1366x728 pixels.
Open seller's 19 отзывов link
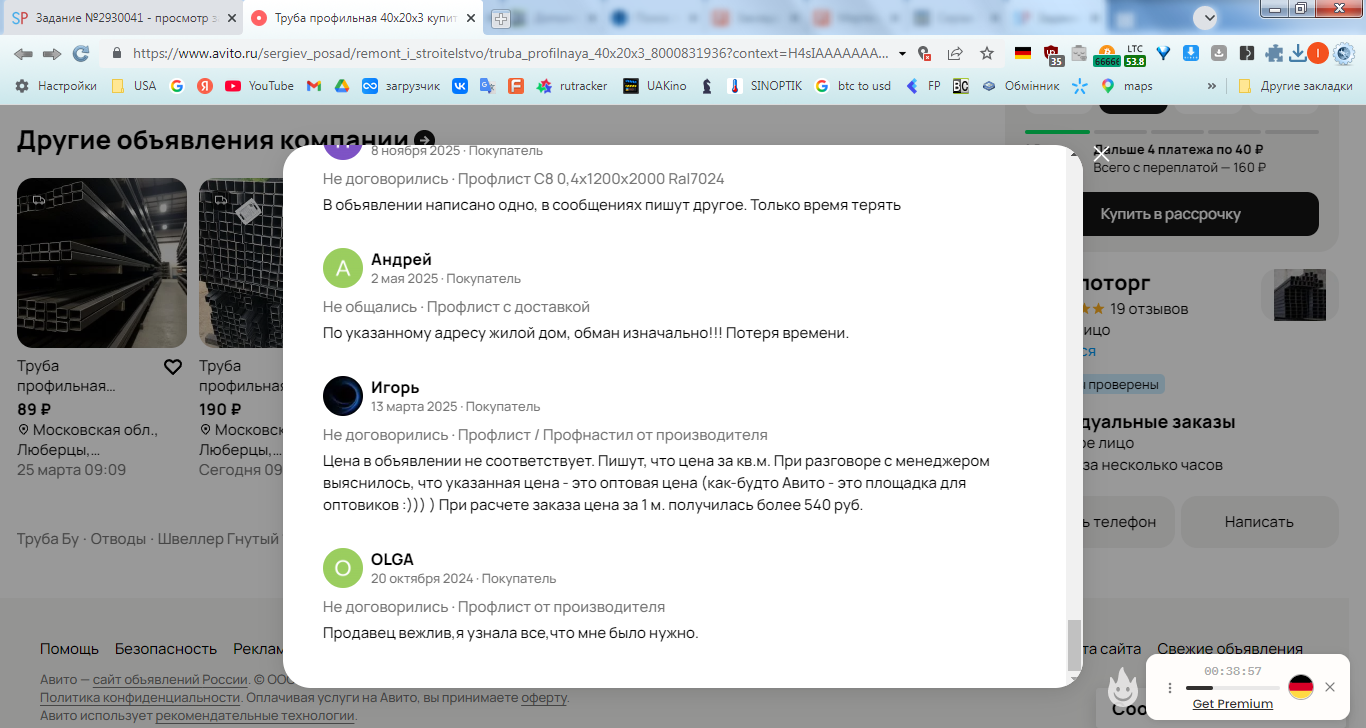[x=1149, y=309]
